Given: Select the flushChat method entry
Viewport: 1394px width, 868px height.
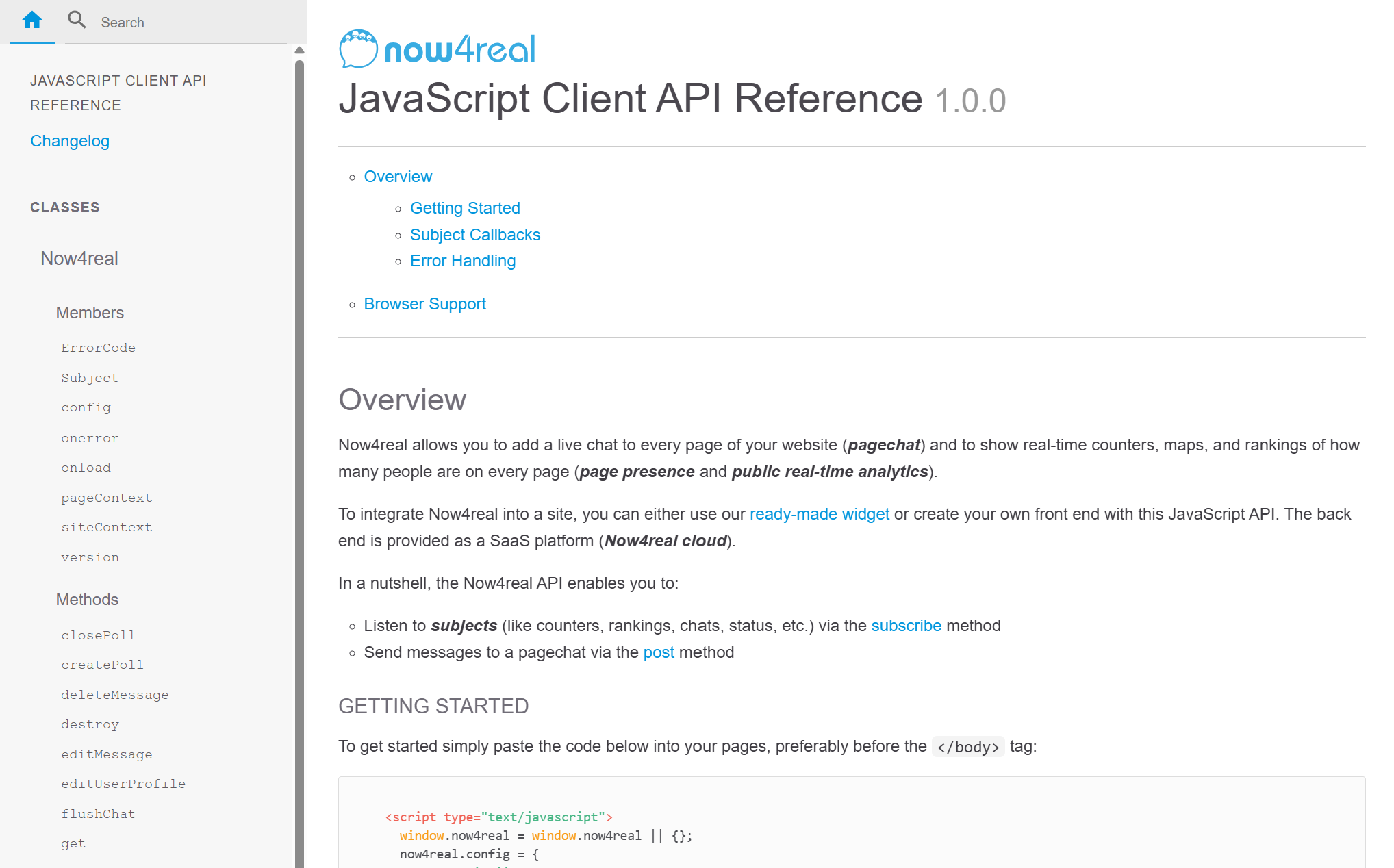Looking at the screenshot, I should click(98, 813).
